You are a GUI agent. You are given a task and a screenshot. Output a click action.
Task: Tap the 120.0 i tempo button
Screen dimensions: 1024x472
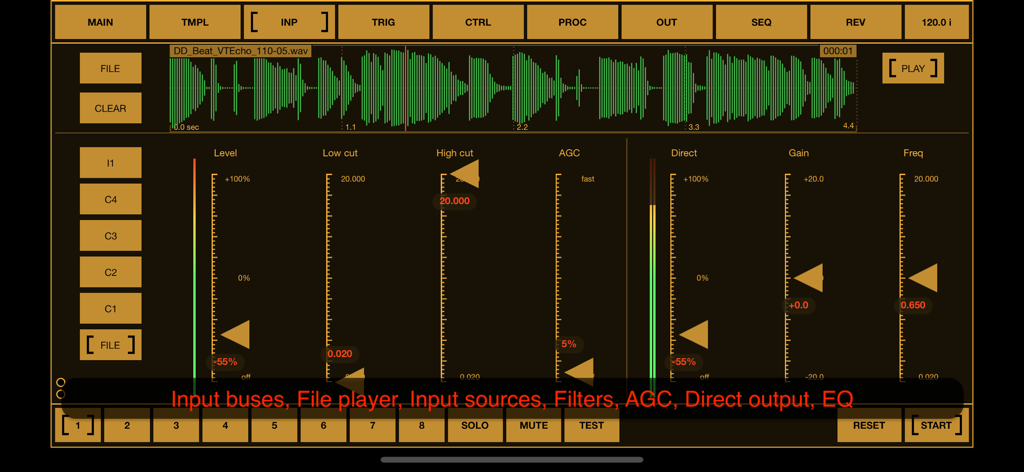click(936, 22)
